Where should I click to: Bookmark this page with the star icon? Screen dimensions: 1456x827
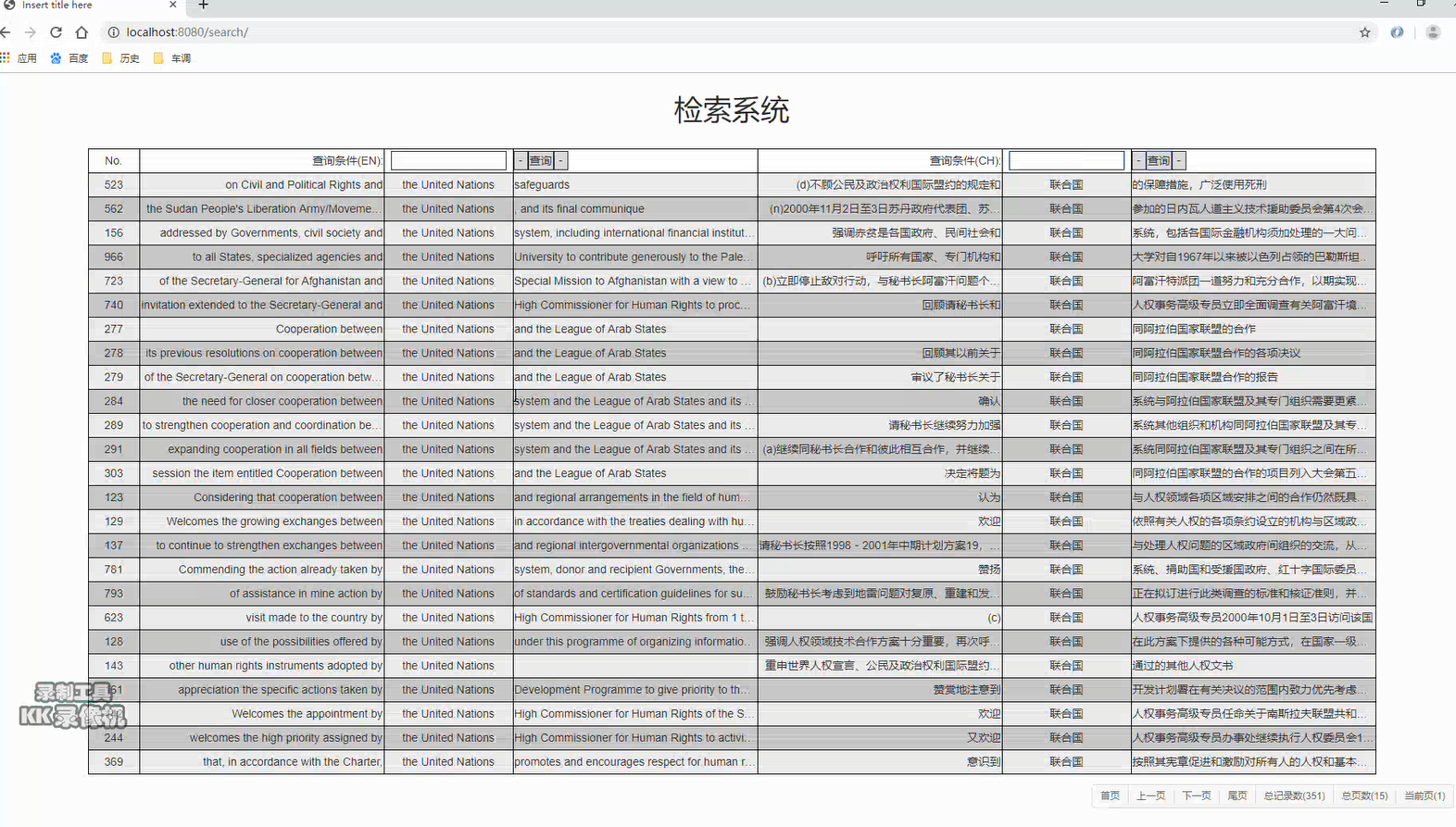1365,32
